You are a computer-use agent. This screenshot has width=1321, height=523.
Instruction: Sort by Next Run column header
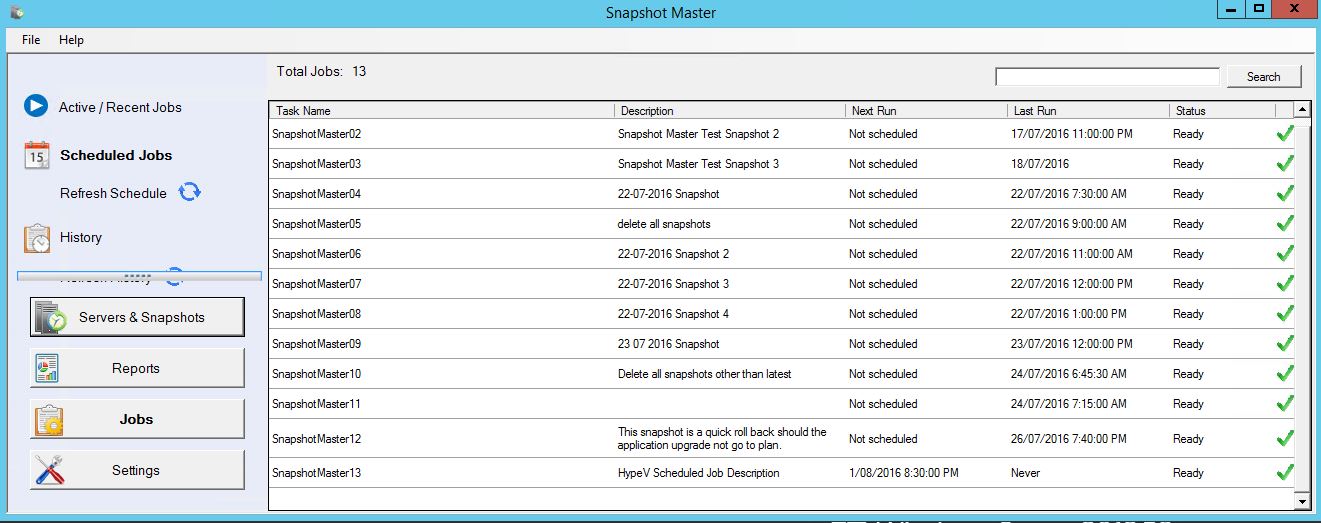pyautogui.click(x=925, y=111)
